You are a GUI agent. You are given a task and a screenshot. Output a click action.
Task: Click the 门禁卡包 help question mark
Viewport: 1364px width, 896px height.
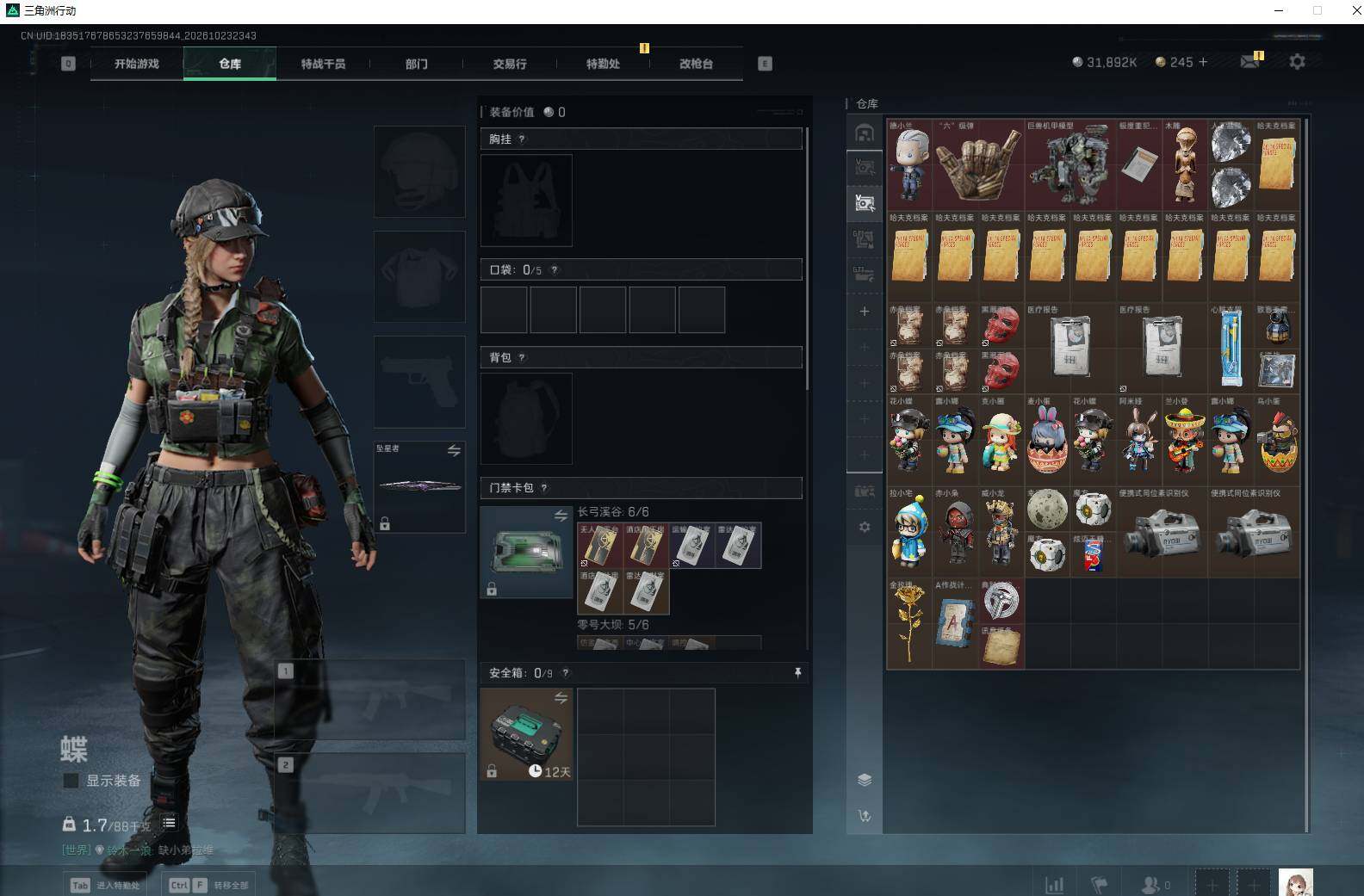[544, 488]
